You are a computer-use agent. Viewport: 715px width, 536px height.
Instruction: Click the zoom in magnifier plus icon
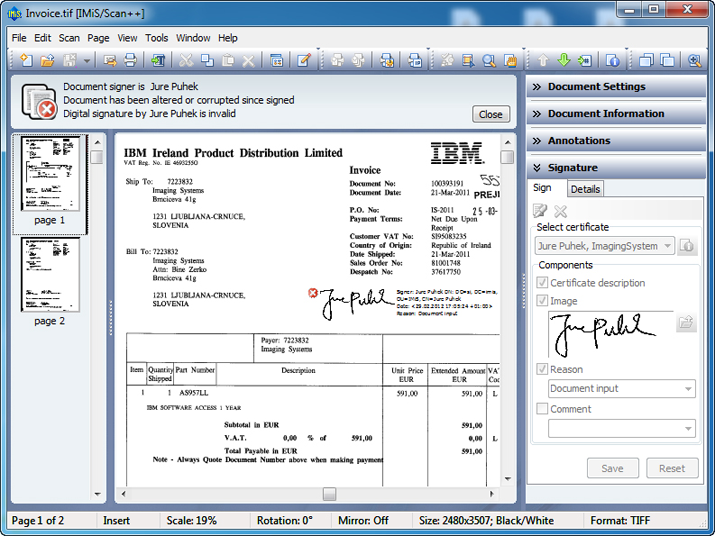coord(694,60)
